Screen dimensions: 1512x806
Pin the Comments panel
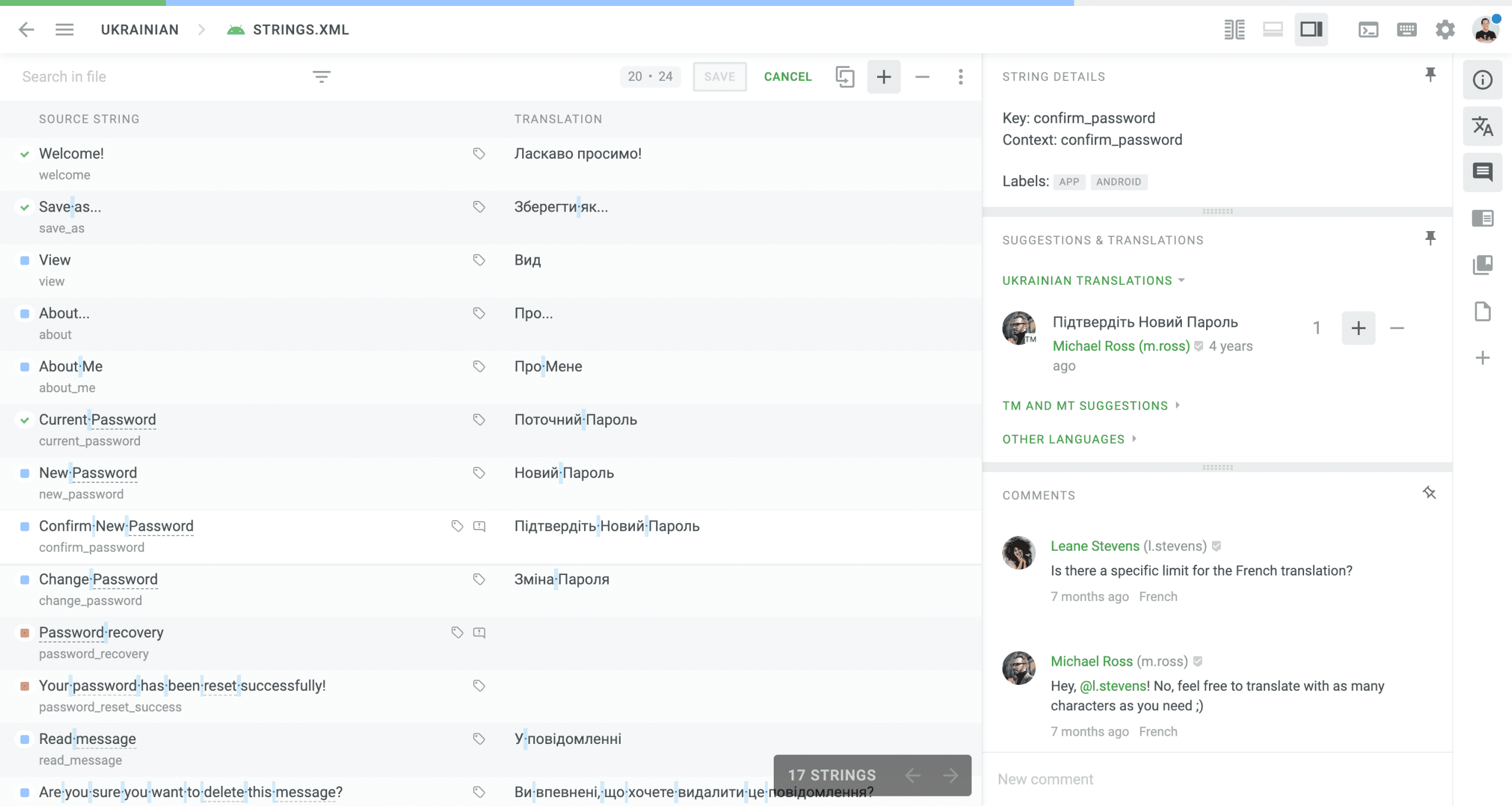coord(1429,493)
